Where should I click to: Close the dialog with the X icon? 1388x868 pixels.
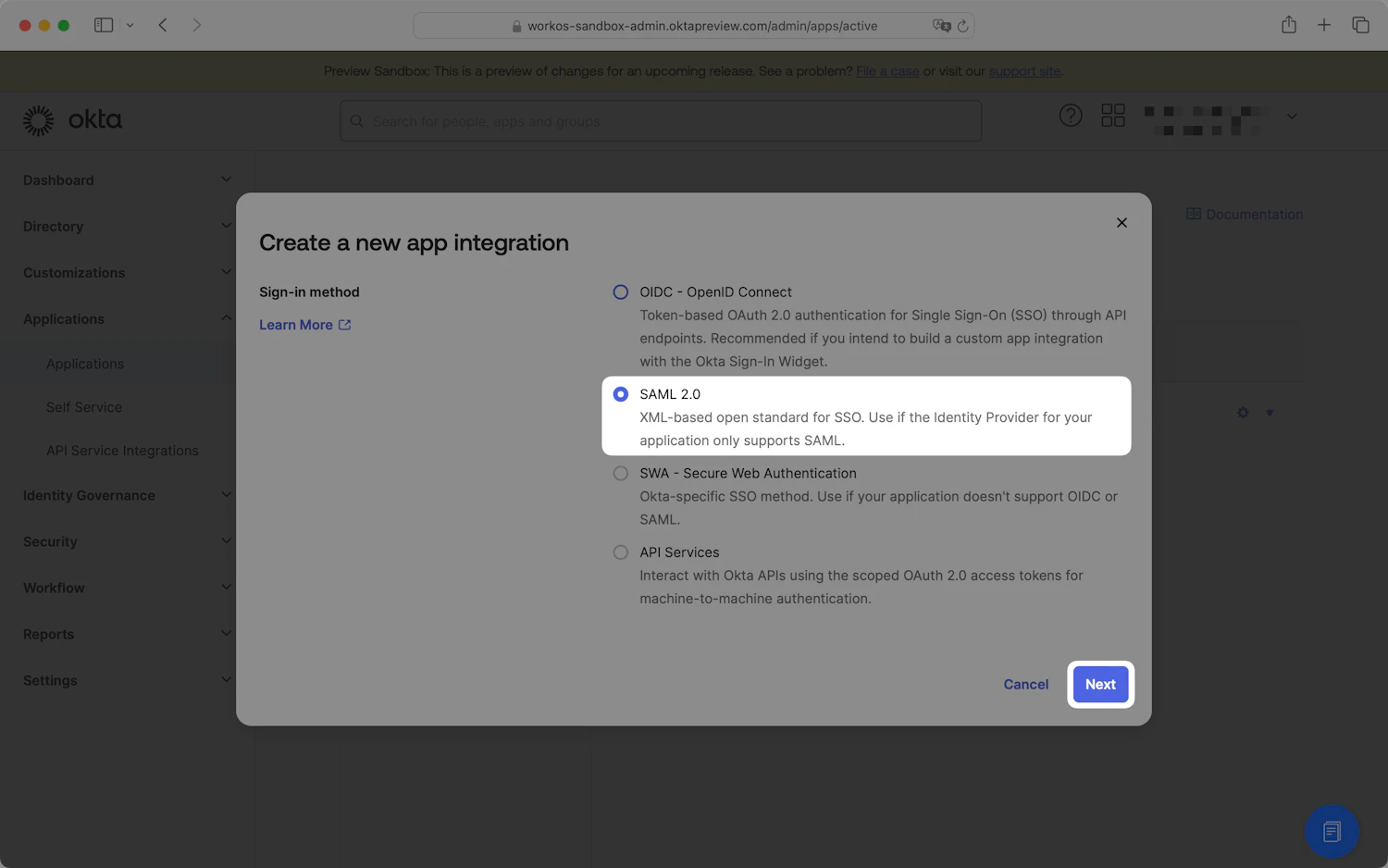[x=1122, y=223]
